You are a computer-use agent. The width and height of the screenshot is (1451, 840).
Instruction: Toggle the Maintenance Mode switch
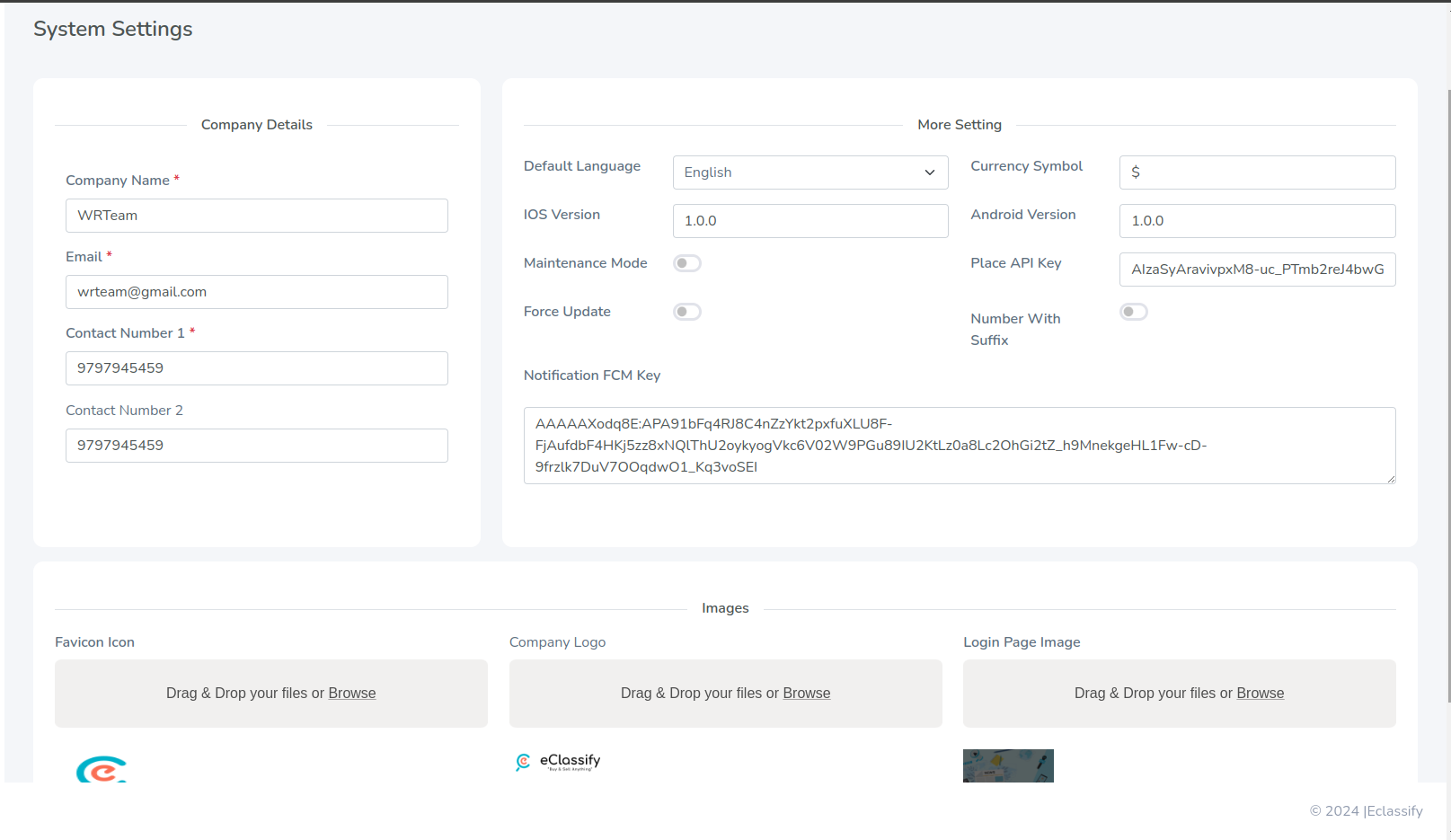pyautogui.click(x=687, y=263)
